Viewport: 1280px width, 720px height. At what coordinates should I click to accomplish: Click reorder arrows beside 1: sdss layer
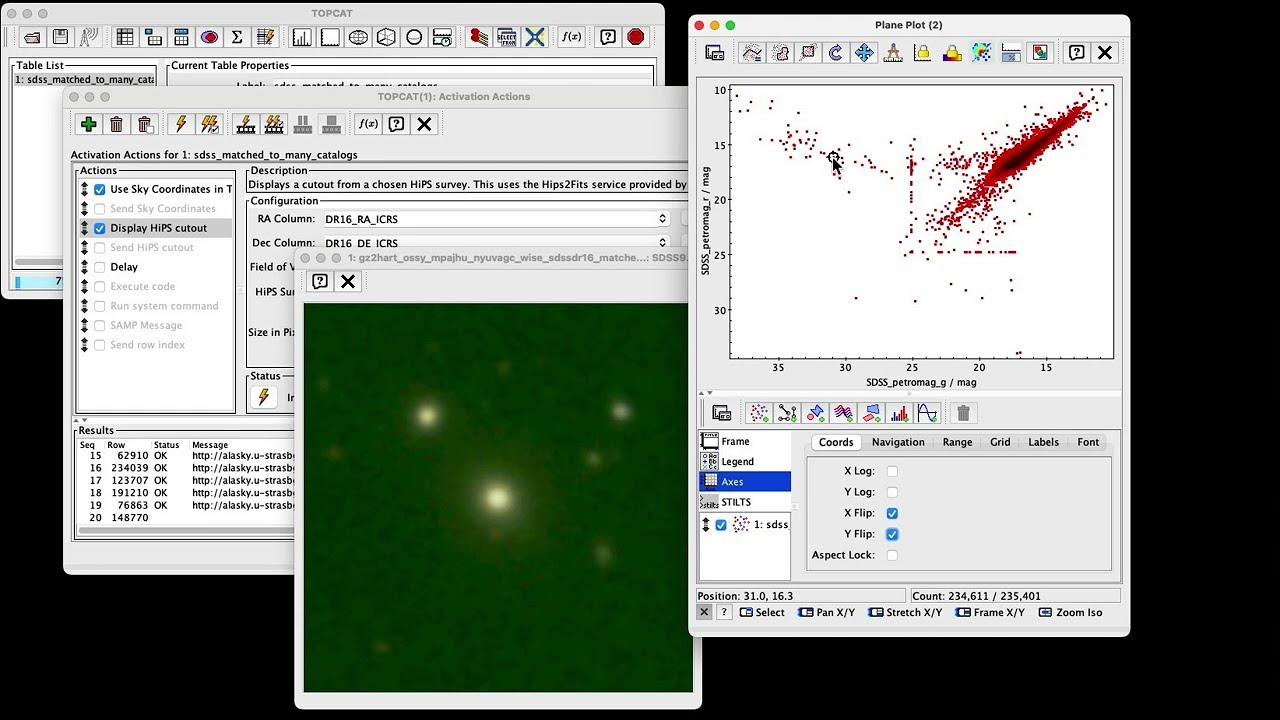click(706, 525)
